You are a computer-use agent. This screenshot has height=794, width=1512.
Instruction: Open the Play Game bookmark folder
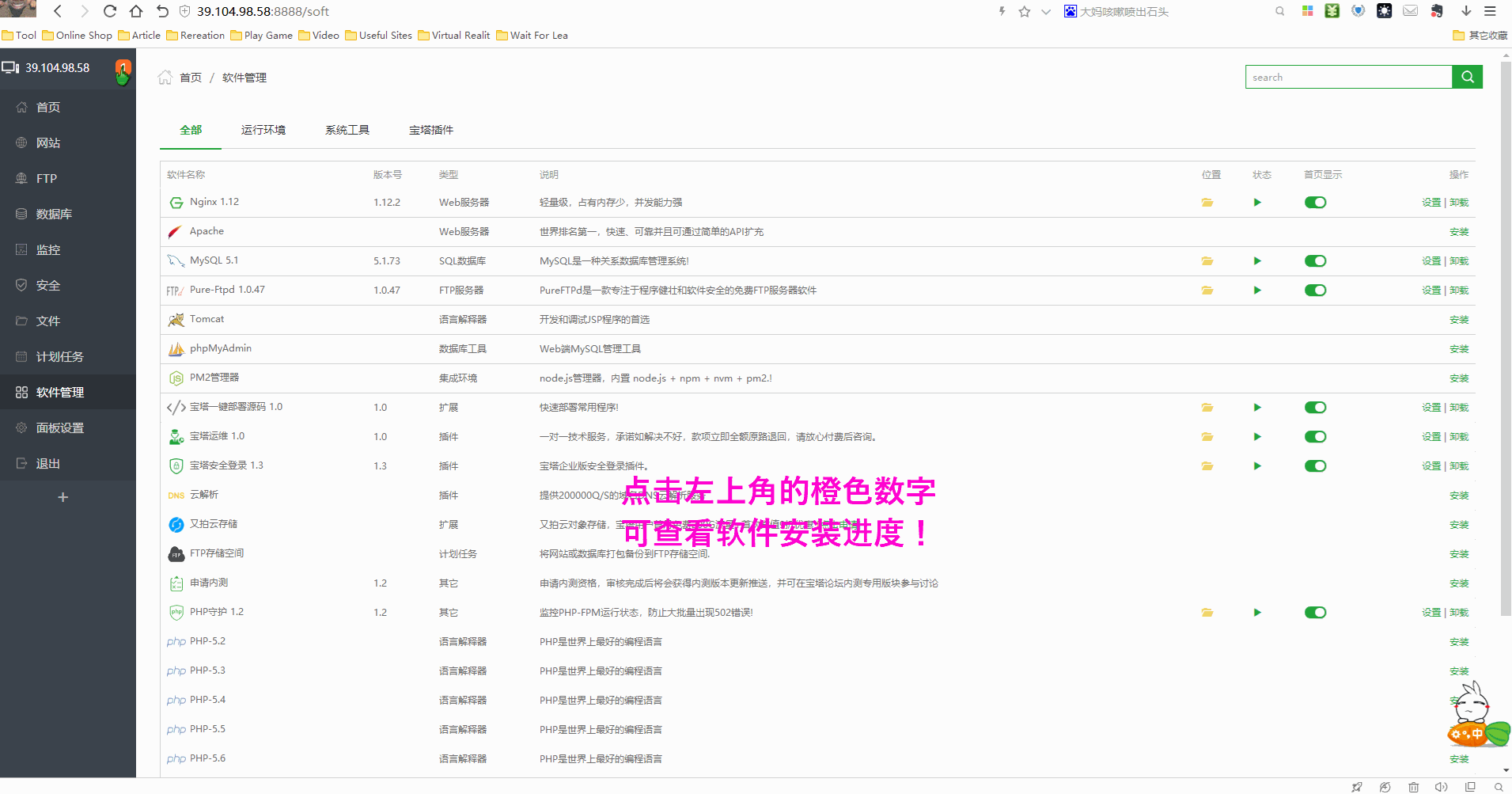point(262,35)
